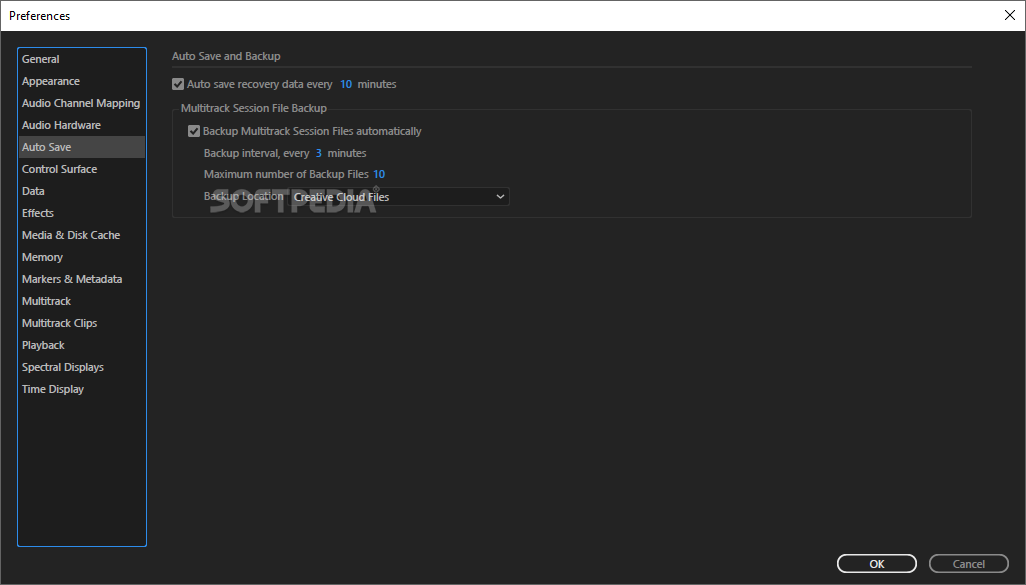
Task: Select the Multitrack category
Action: click(82, 301)
